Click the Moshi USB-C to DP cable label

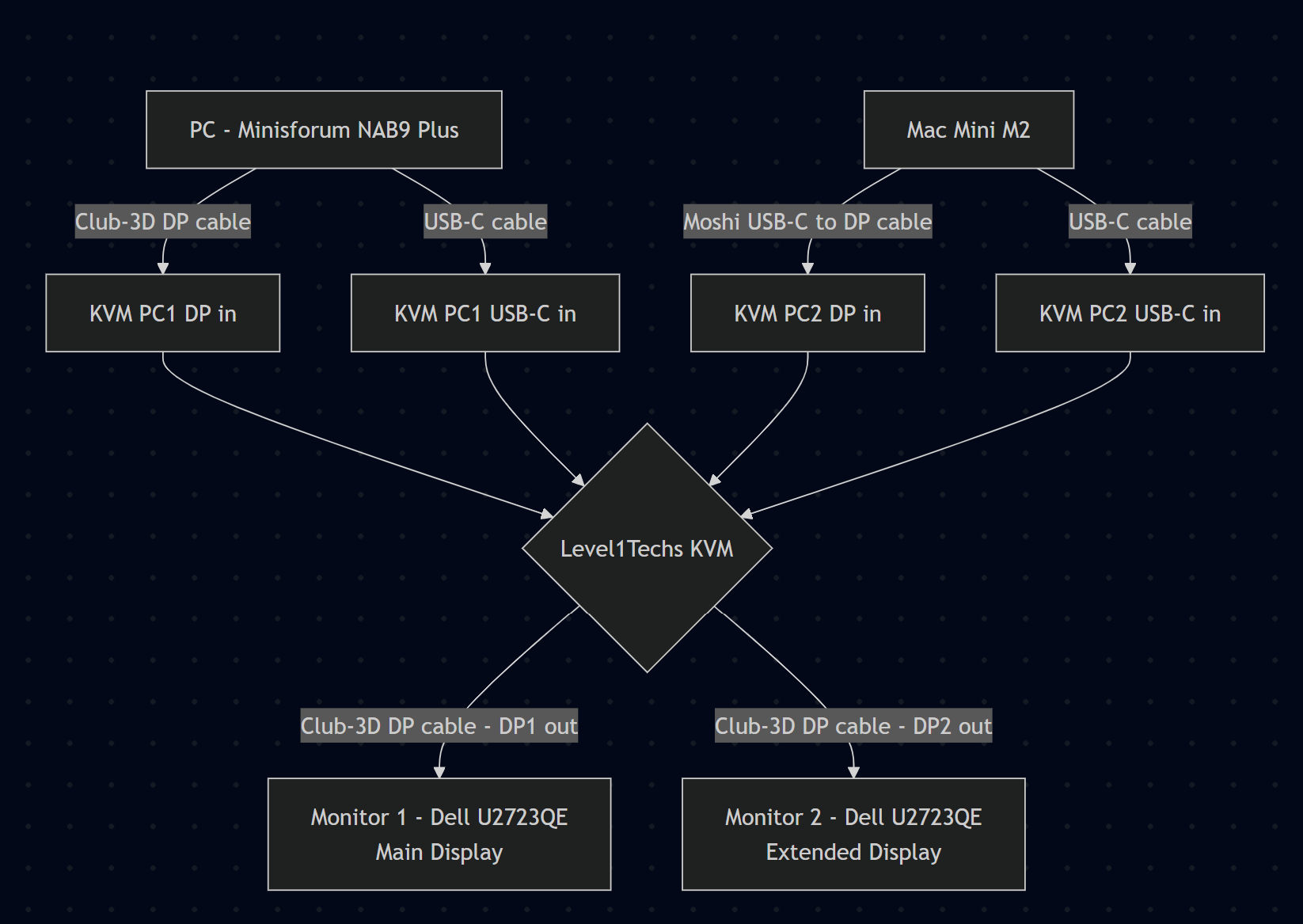[x=807, y=222]
